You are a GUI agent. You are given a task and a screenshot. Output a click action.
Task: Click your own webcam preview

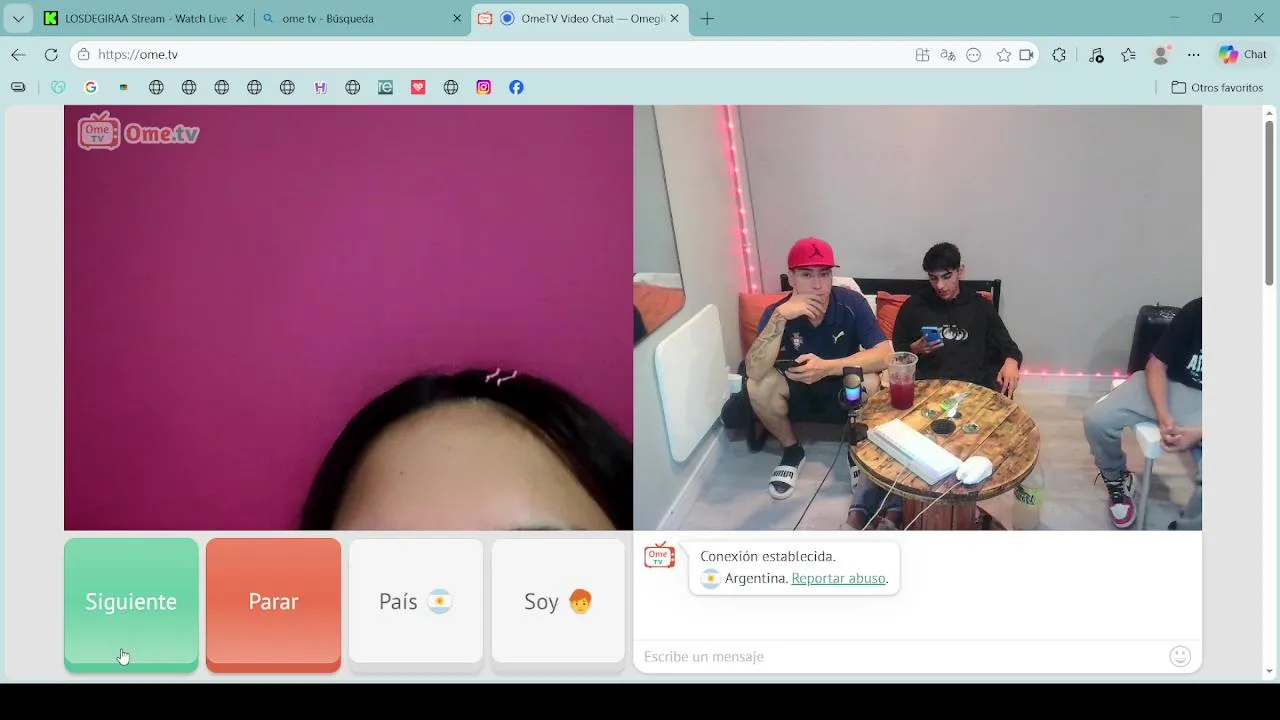pos(348,318)
